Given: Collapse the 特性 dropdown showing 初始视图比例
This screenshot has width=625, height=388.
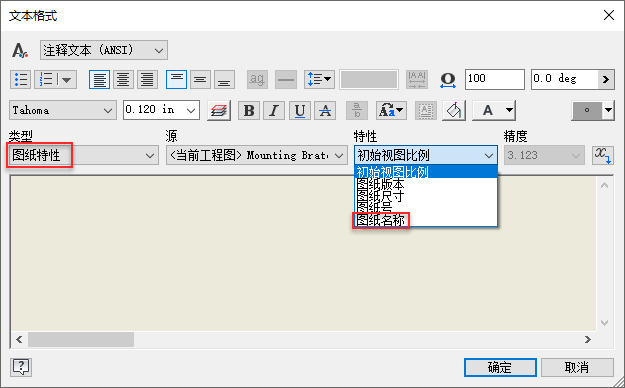Looking at the screenshot, I should point(426,155).
